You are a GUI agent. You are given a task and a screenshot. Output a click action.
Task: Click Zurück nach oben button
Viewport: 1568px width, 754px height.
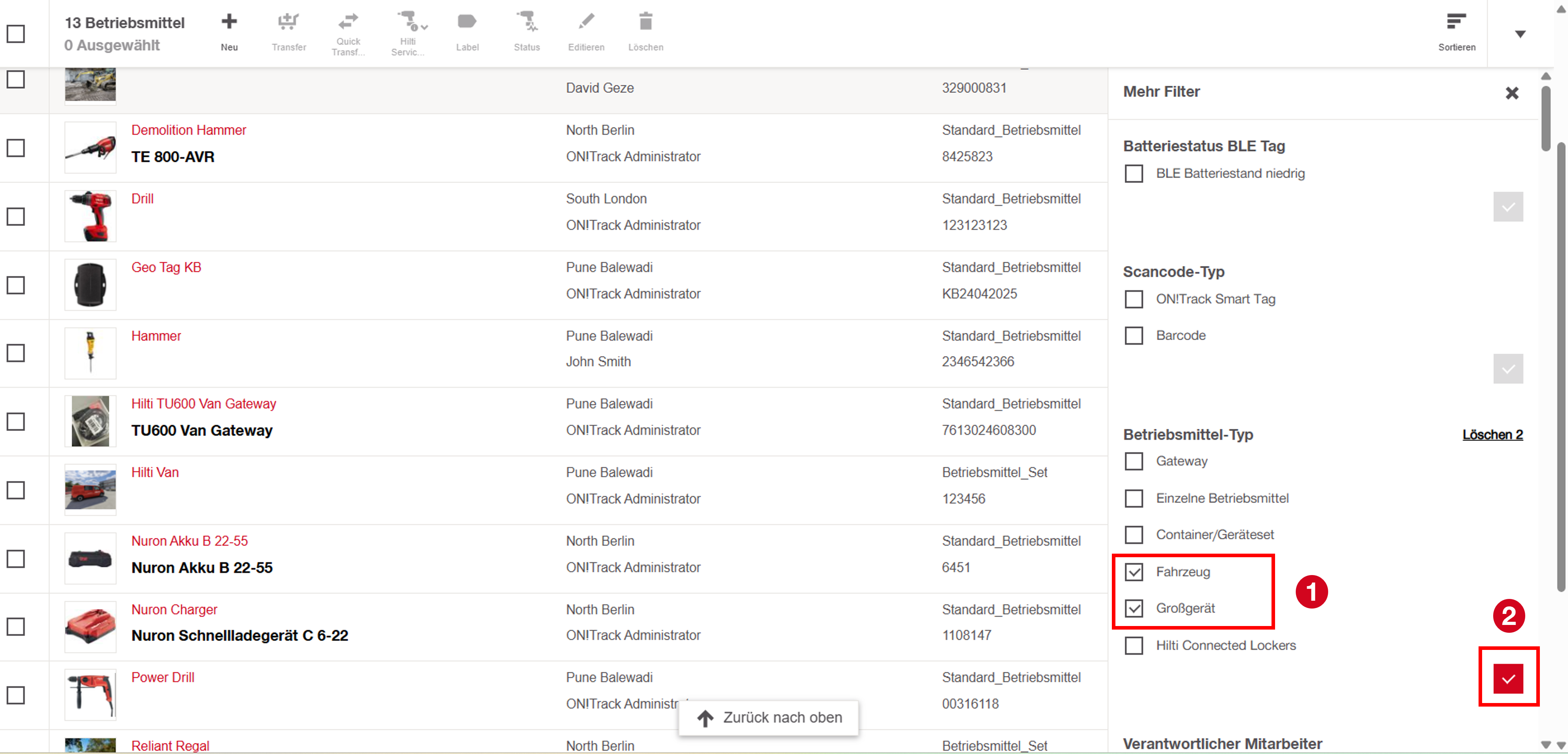pyautogui.click(x=769, y=718)
